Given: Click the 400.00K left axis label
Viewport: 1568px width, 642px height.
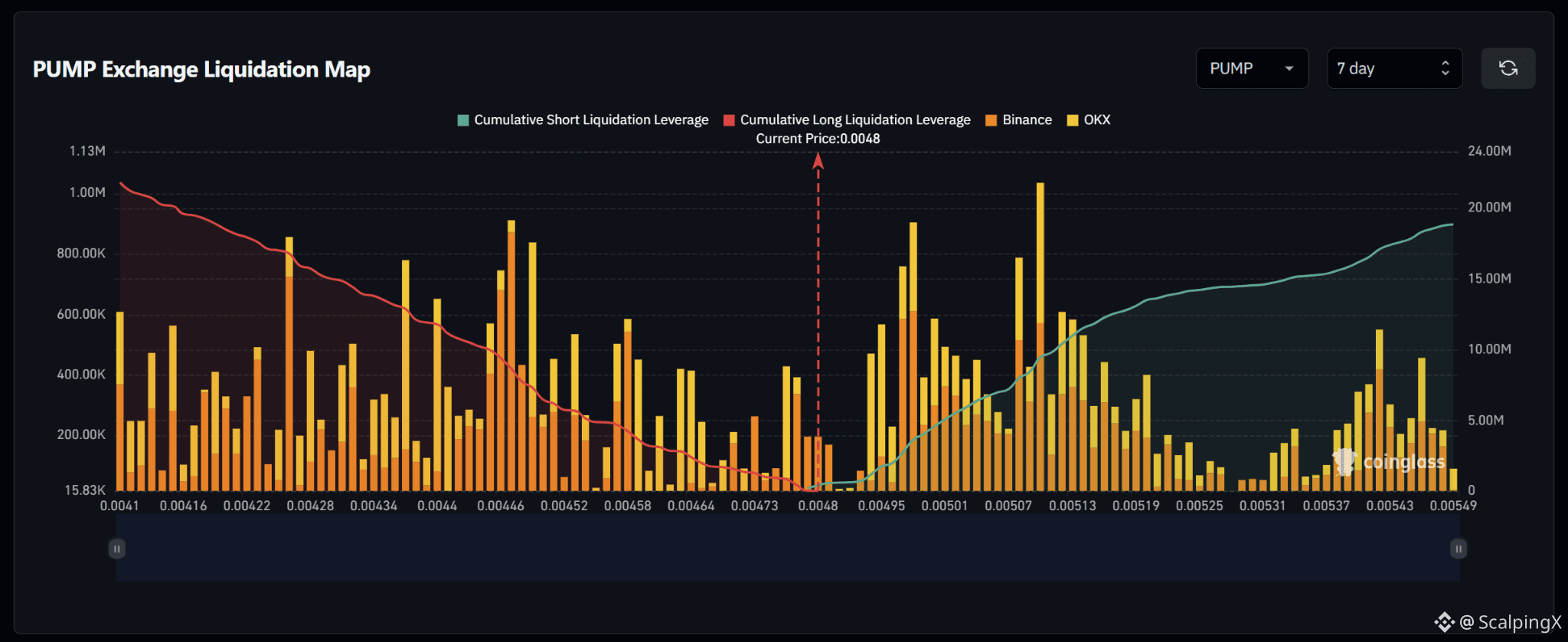Looking at the screenshot, I should pyautogui.click(x=81, y=375).
